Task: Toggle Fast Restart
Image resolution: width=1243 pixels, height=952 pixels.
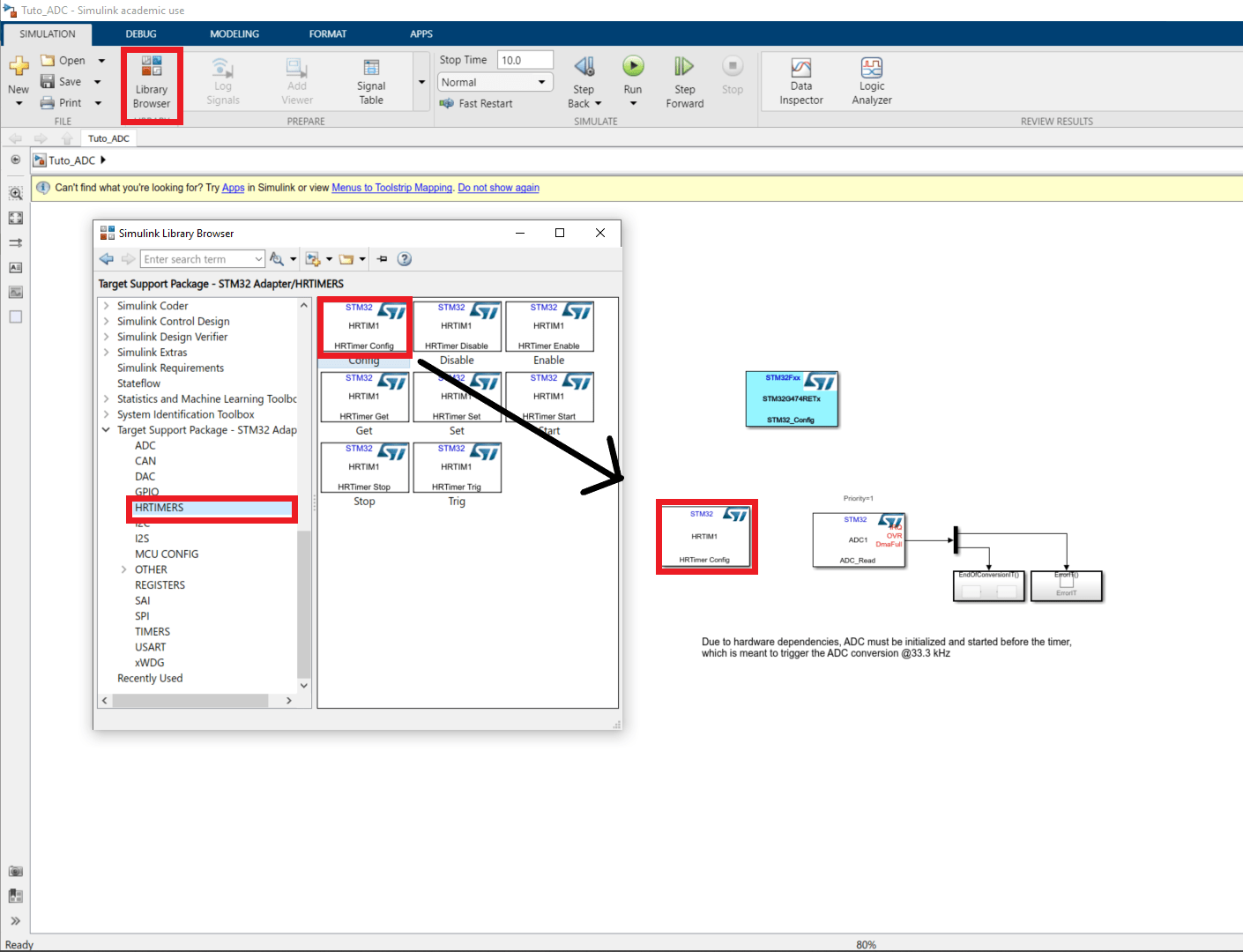Action: coord(476,103)
